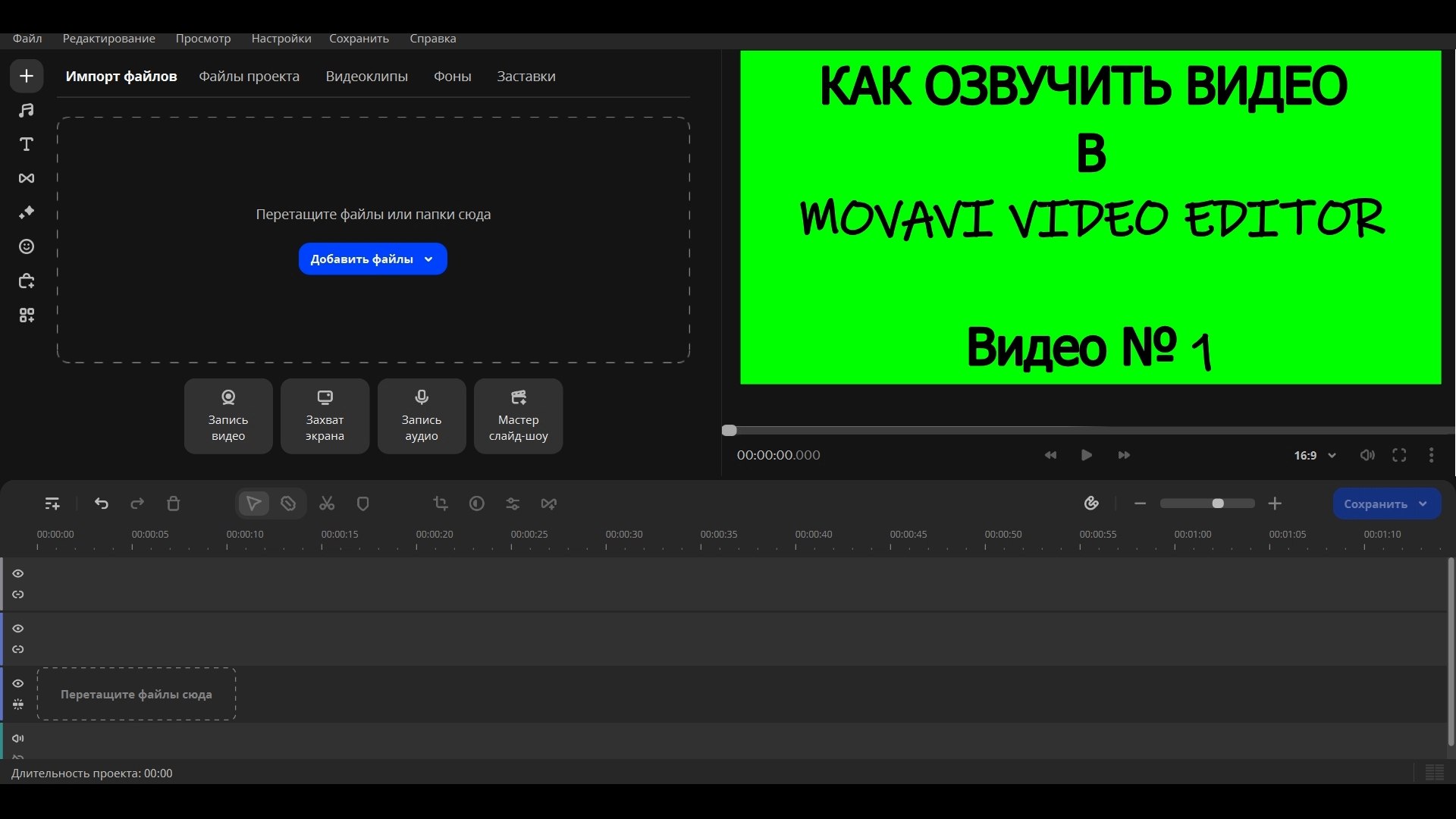Screen dimensions: 1456x819
Task: Toggle visibility eye of second track
Action: 18,629
